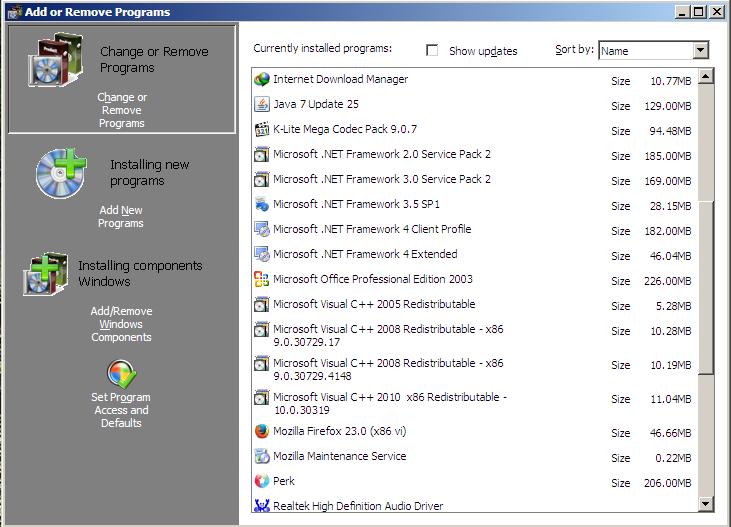The height and width of the screenshot is (527, 731).
Task: Click the Visual C++ 2005 Redistributable icon
Action: (x=262, y=304)
